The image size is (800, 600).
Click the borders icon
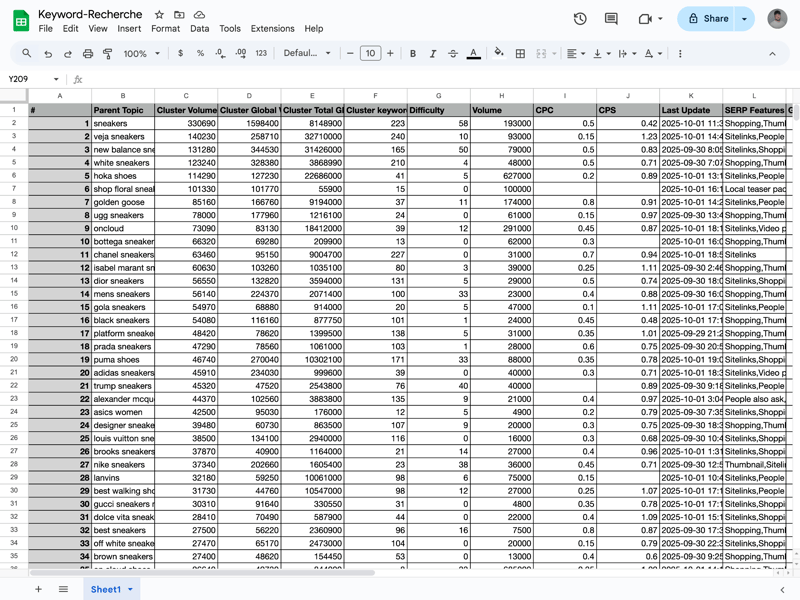pos(520,54)
